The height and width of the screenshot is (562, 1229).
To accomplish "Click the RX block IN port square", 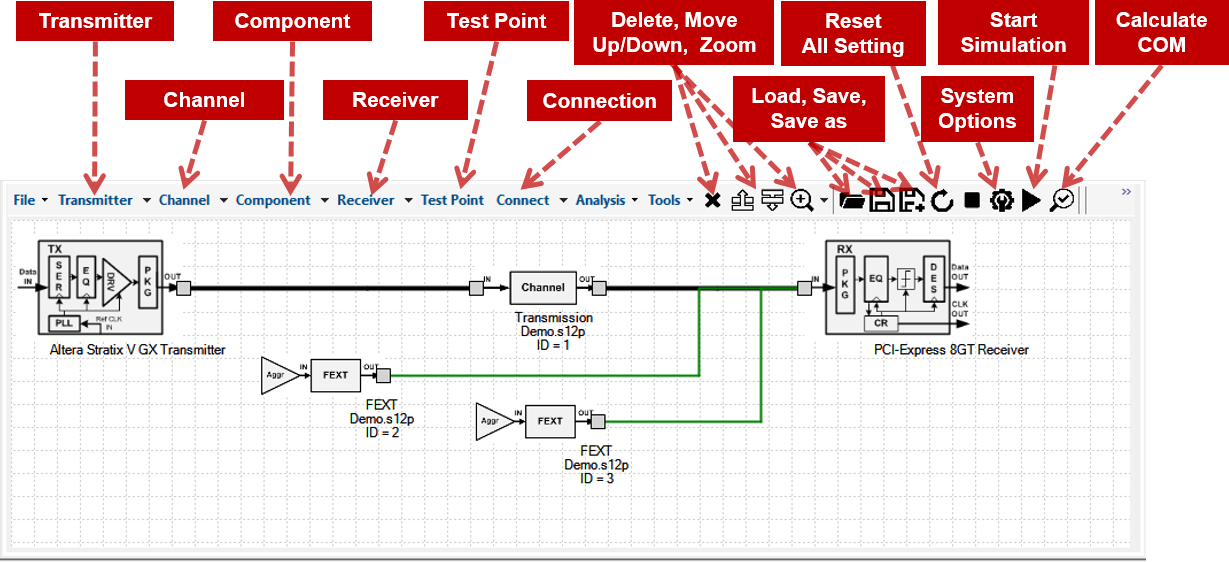I will tap(805, 289).
